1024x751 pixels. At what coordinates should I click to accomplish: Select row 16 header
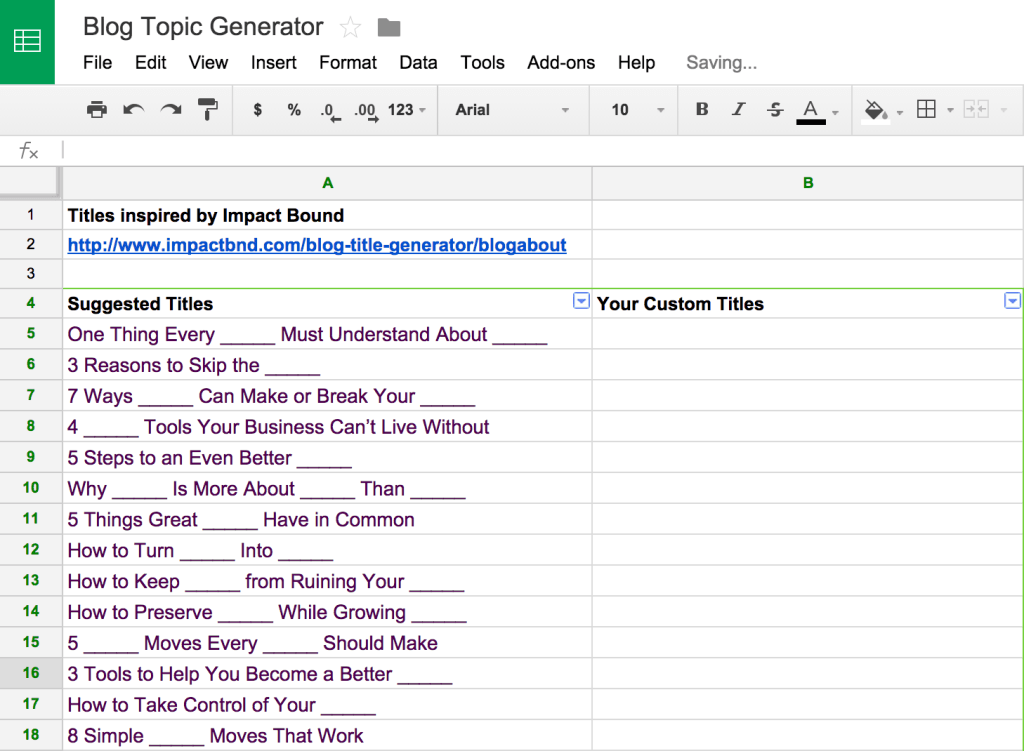coord(31,673)
